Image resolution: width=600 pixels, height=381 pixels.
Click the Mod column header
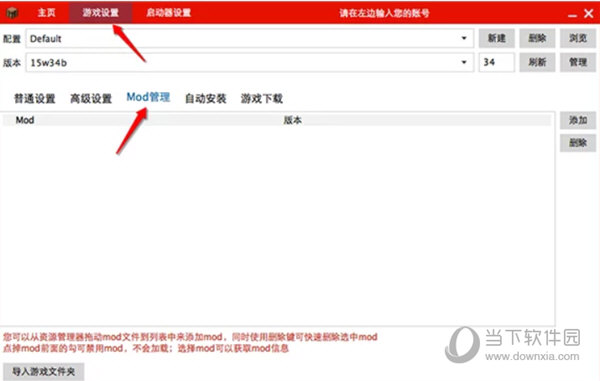(25, 120)
